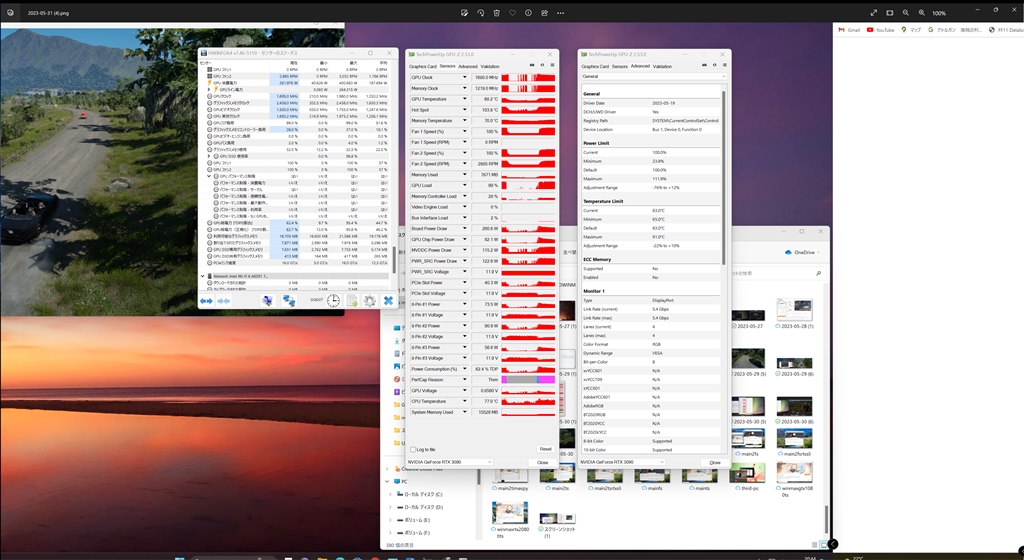This screenshot has width=1024, height=560.
Task: Expand the ローカル ディスク (C:) tree item
Action: tap(392, 494)
